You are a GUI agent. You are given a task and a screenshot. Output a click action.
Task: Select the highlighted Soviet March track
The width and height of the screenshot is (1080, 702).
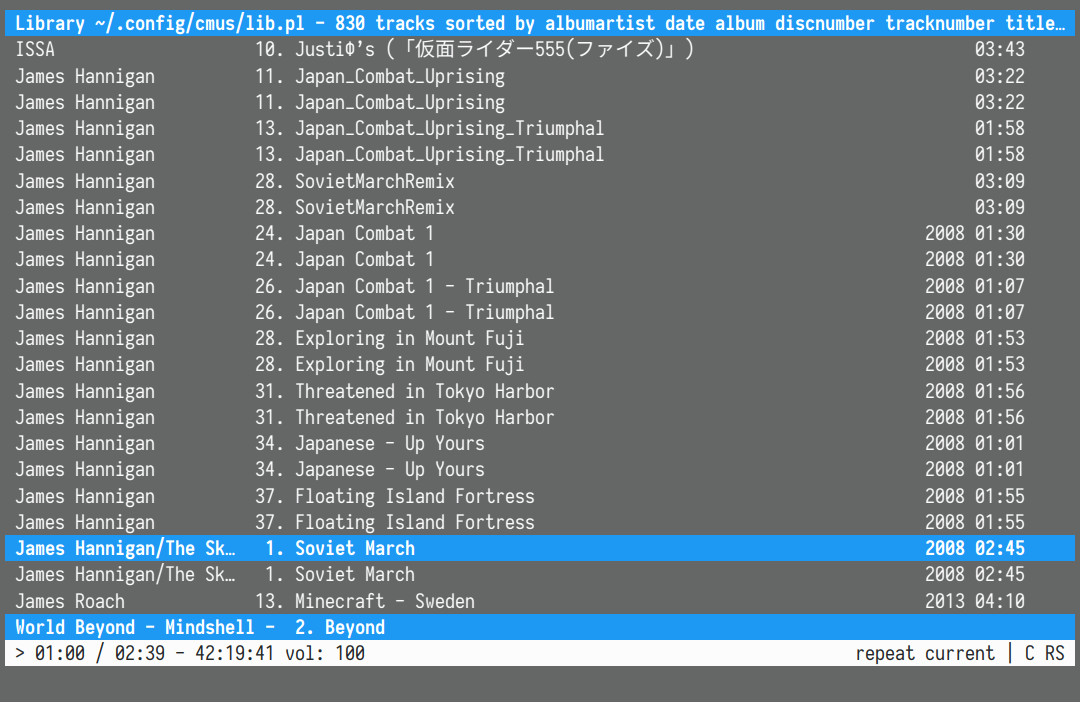click(354, 548)
